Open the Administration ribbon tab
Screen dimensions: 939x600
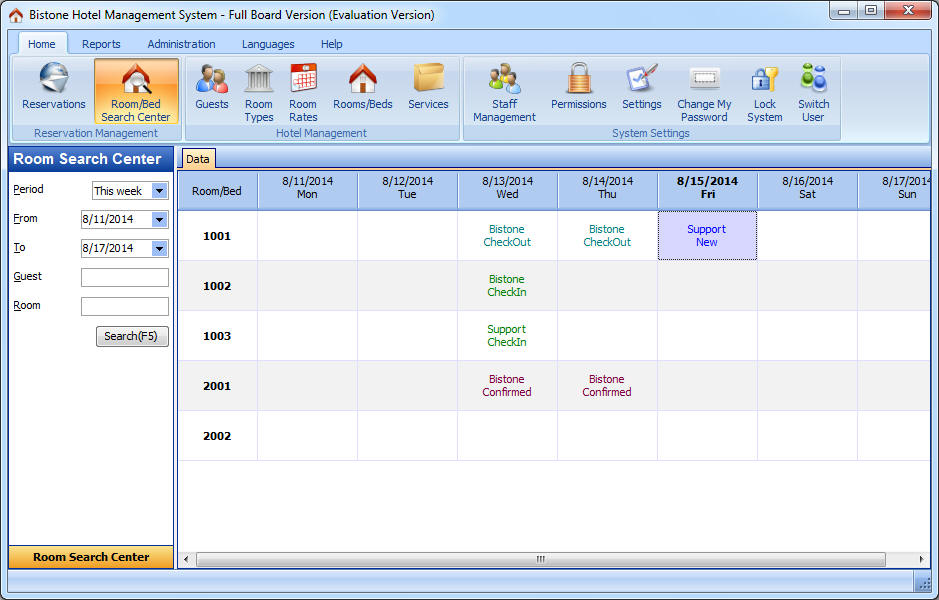coord(181,44)
